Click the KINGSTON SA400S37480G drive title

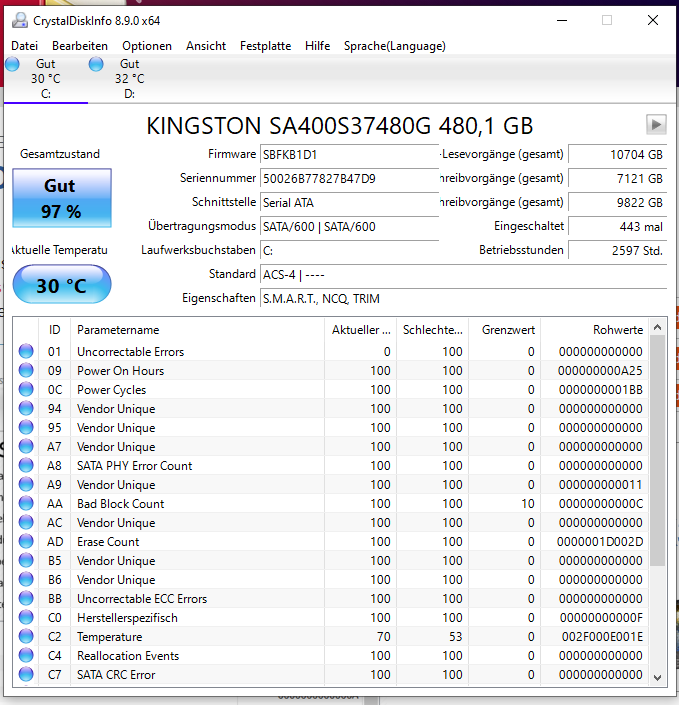pyautogui.click(x=340, y=125)
